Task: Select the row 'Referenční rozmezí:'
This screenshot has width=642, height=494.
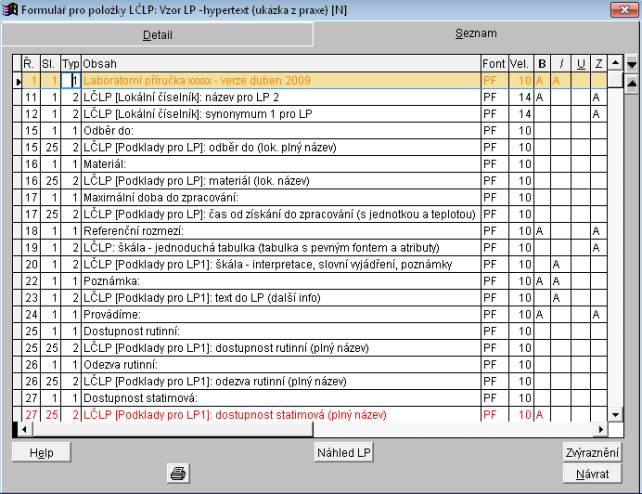Action: tap(281, 229)
